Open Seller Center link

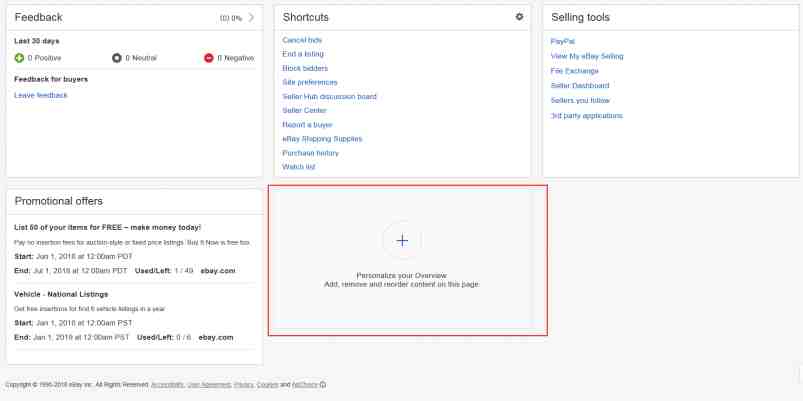[304, 110]
